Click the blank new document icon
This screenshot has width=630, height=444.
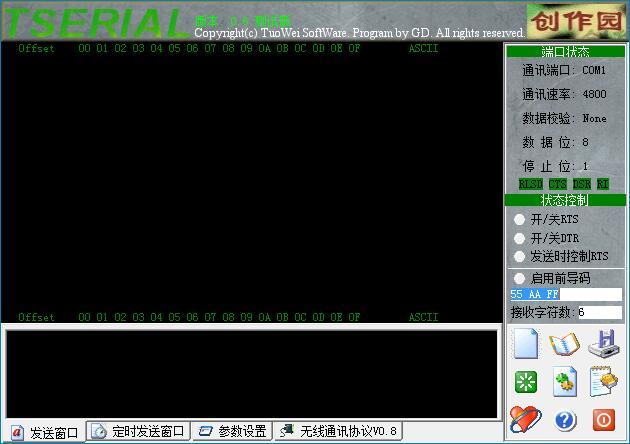pos(526,343)
